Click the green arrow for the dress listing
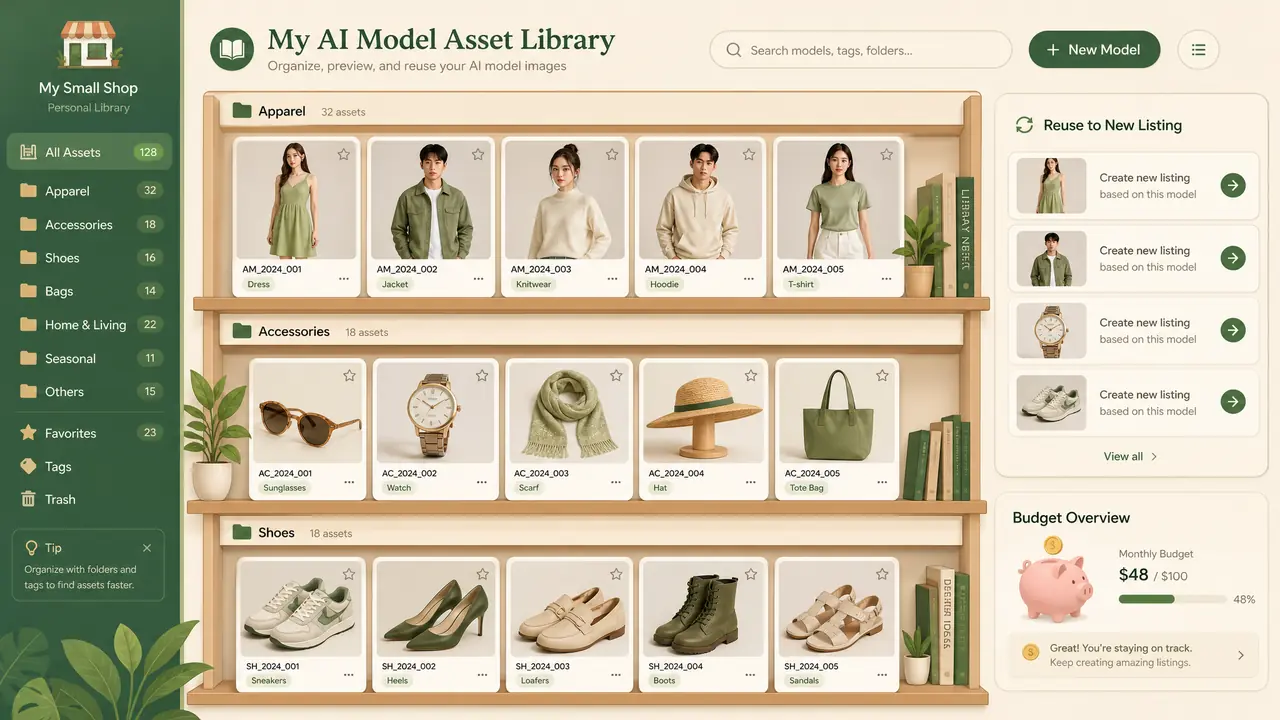The height and width of the screenshot is (720, 1280). (x=1233, y=185)
